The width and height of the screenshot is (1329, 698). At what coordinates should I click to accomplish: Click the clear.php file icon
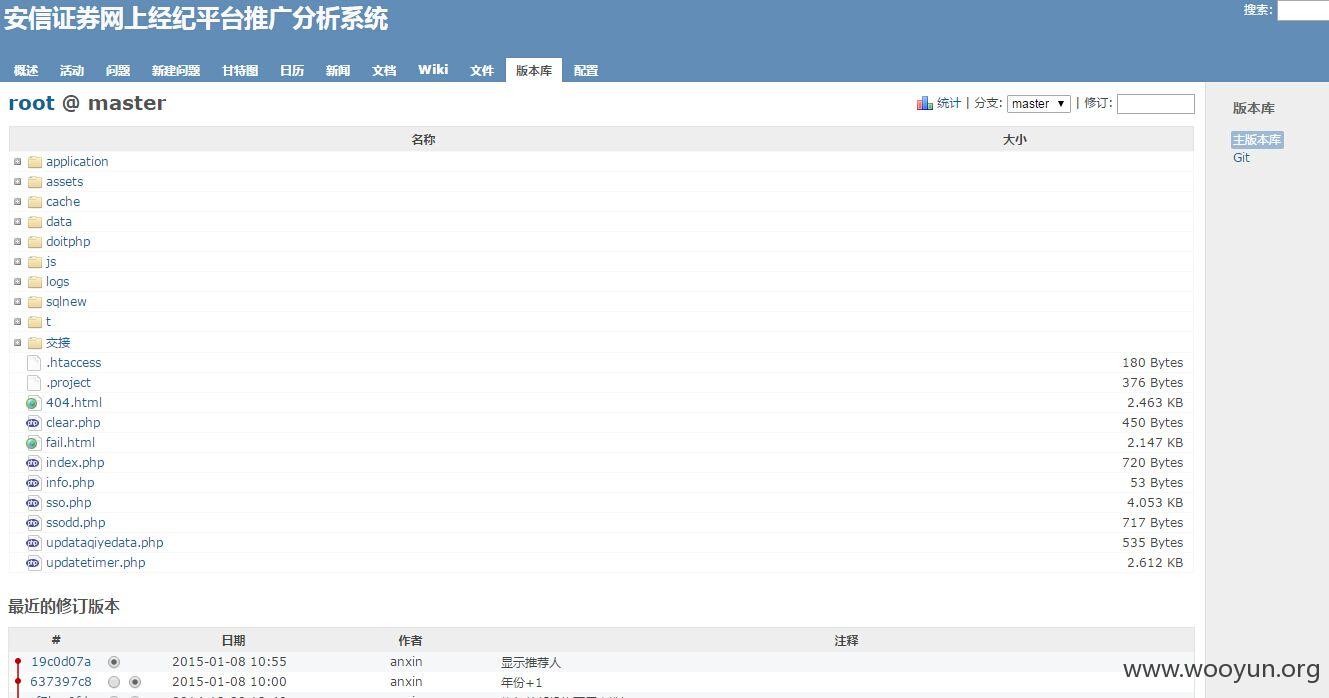(x=33, y=423)
